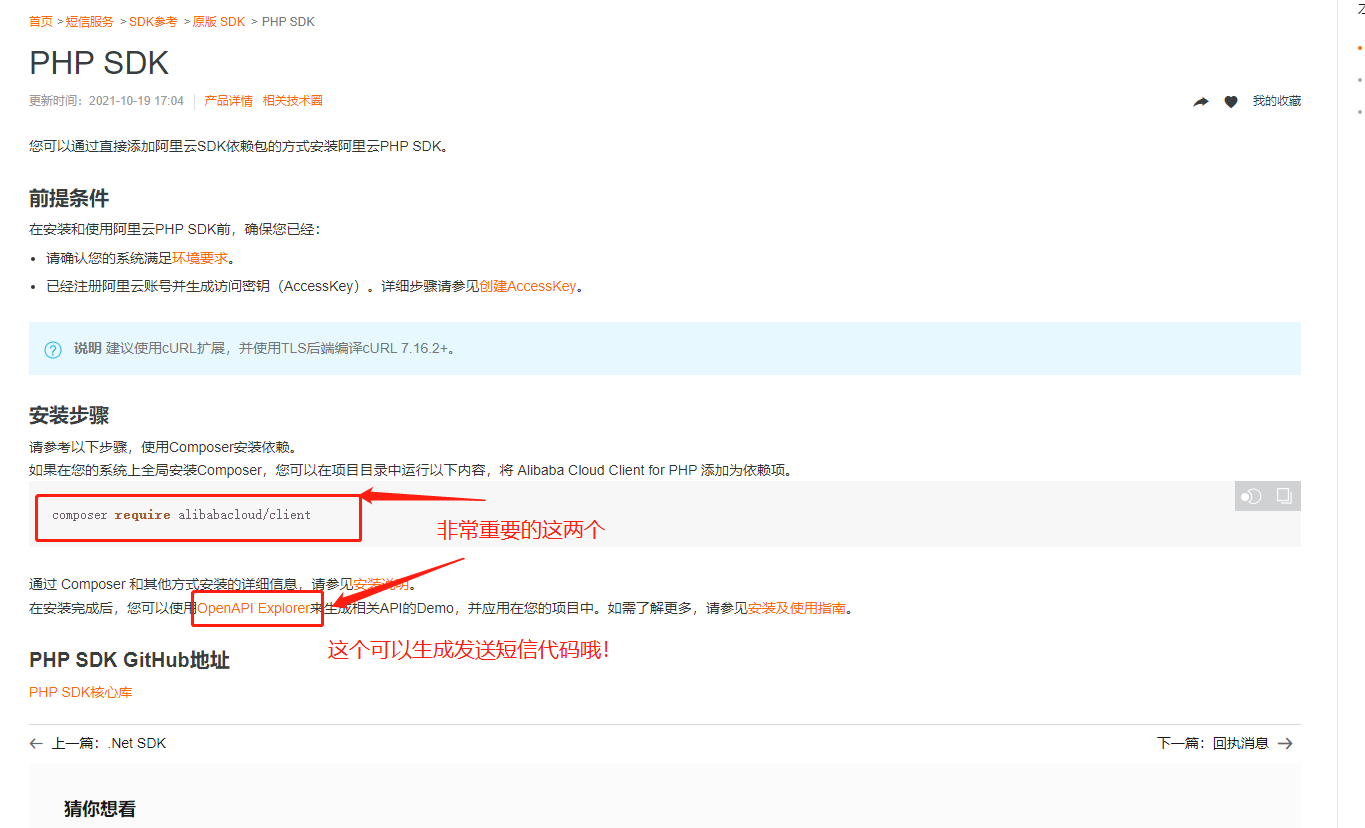This screenshot has height=828, width=1365.
Task: Toggle the code block dark theme
Action: (1251, 496)
